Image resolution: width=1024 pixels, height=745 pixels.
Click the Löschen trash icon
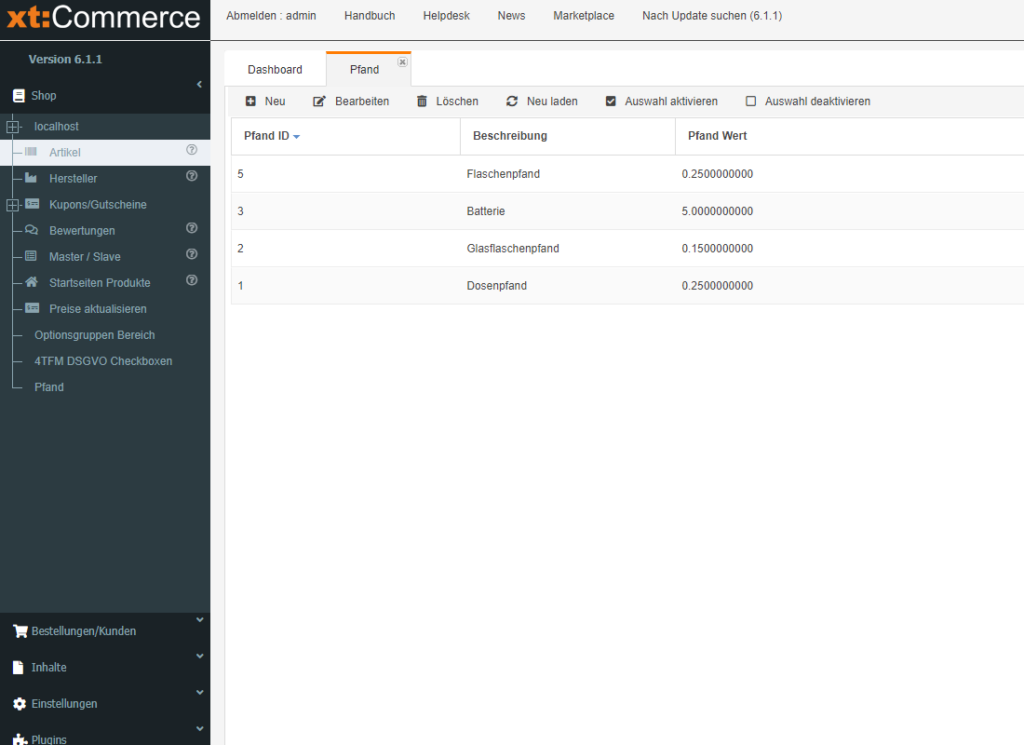click(x=422, y=101)
